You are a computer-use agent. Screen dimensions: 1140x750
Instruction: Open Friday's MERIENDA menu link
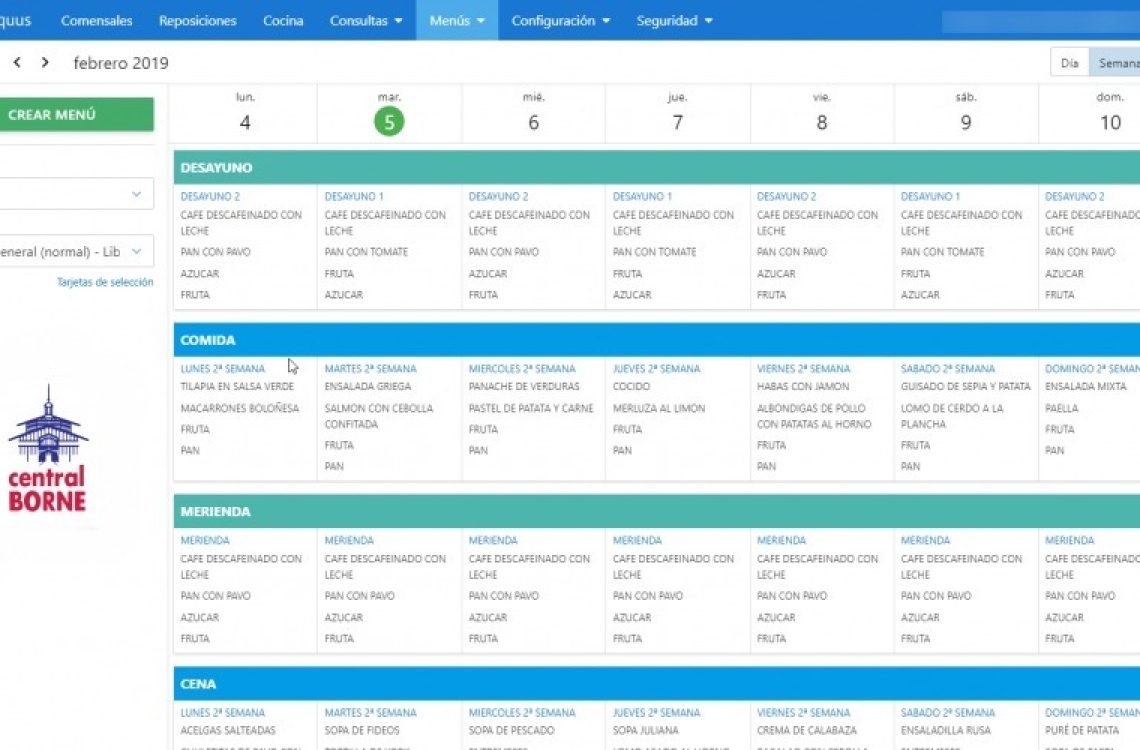point(782,540)
